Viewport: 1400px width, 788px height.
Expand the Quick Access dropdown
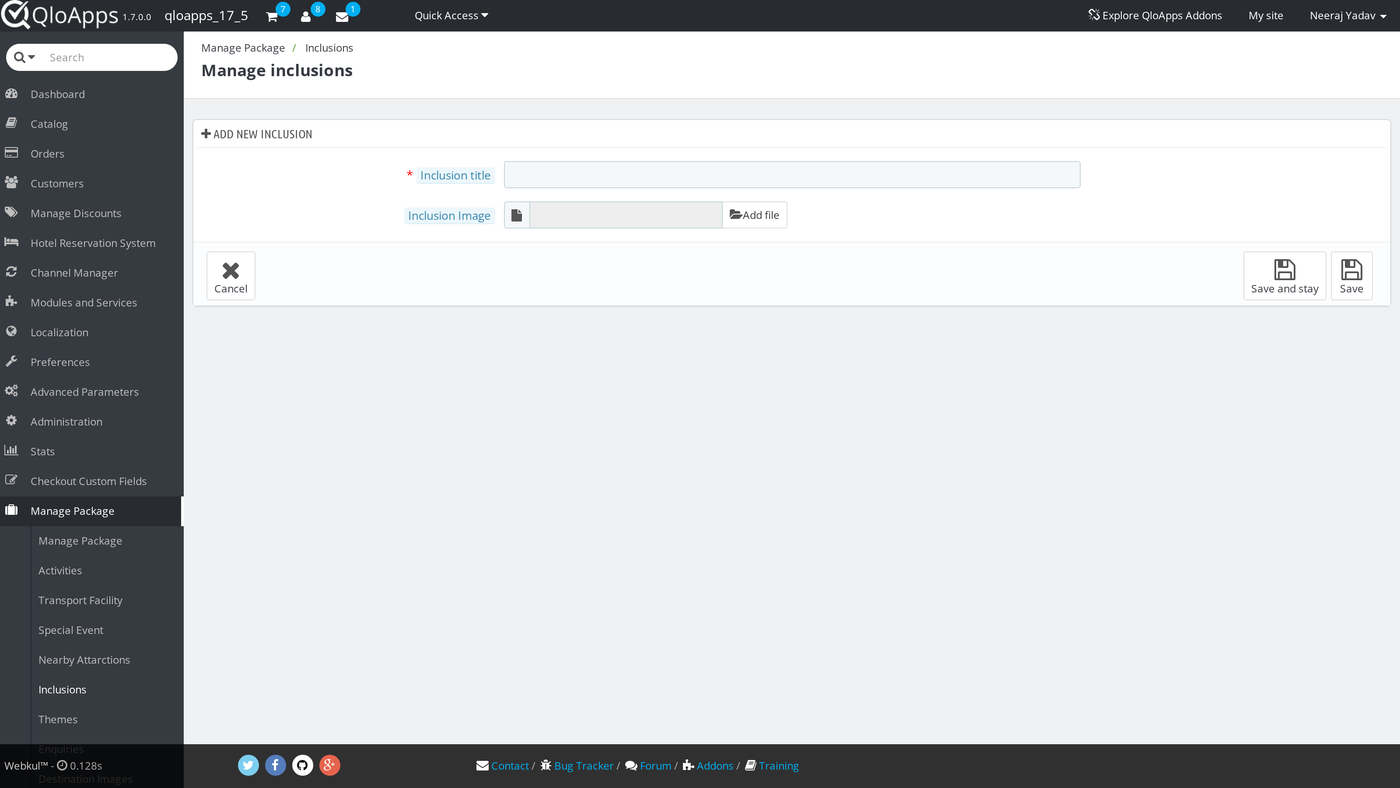click(451, 16)
